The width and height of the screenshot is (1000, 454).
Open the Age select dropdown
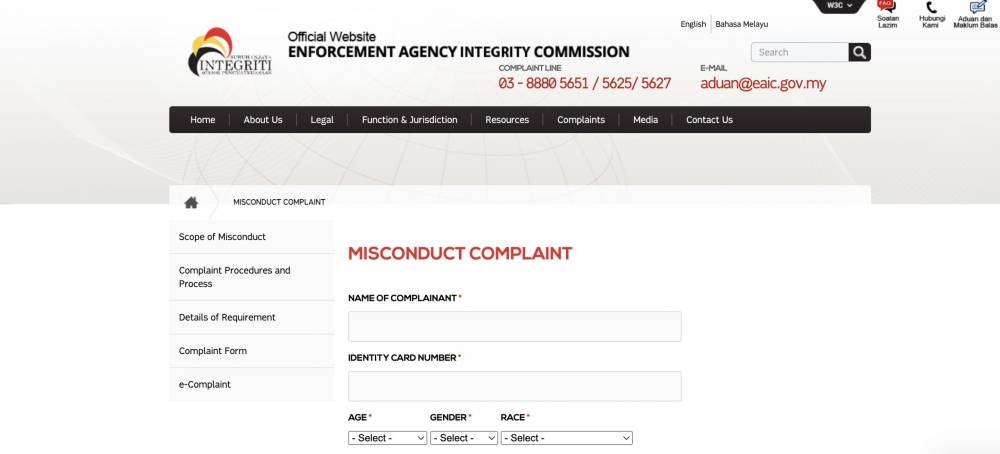pyautogui.click(x=387, y=438)
